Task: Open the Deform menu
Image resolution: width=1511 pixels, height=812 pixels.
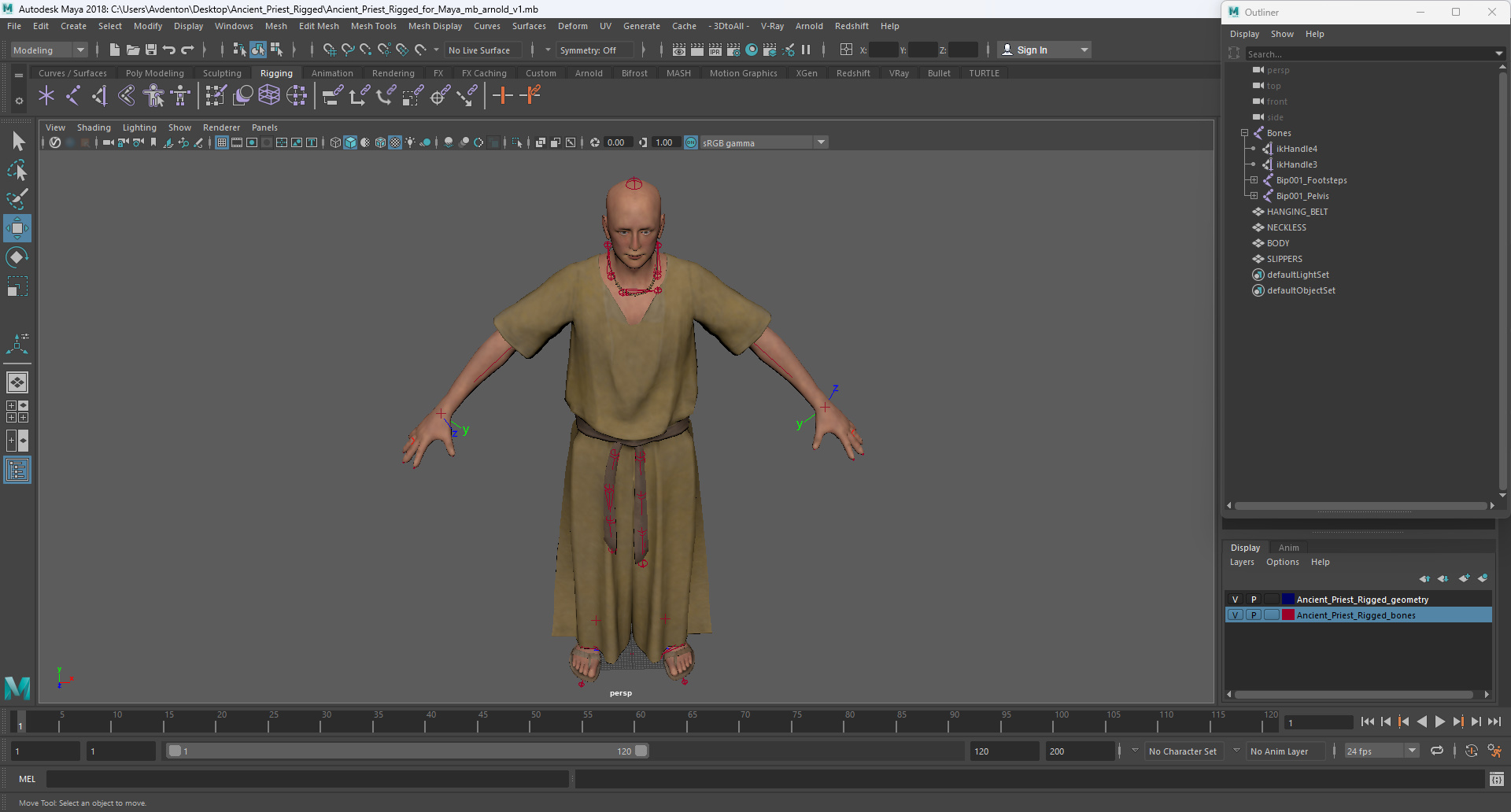Action: click(572, 26)
